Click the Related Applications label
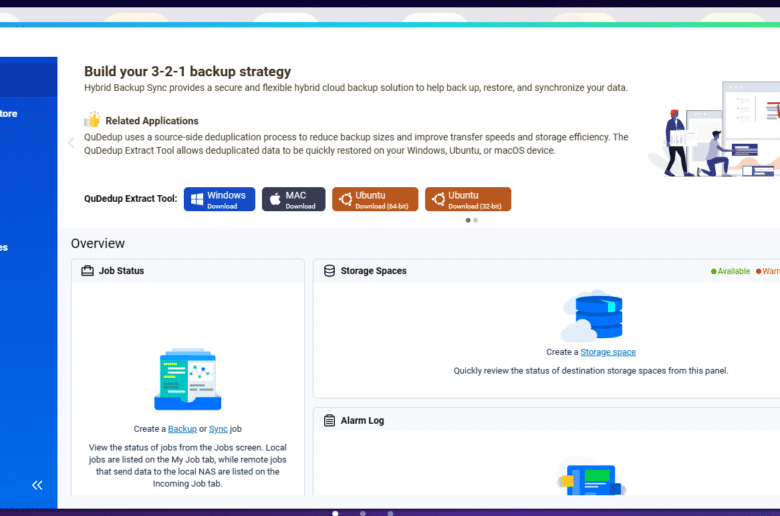780x516 pixels. coord(152,121)
